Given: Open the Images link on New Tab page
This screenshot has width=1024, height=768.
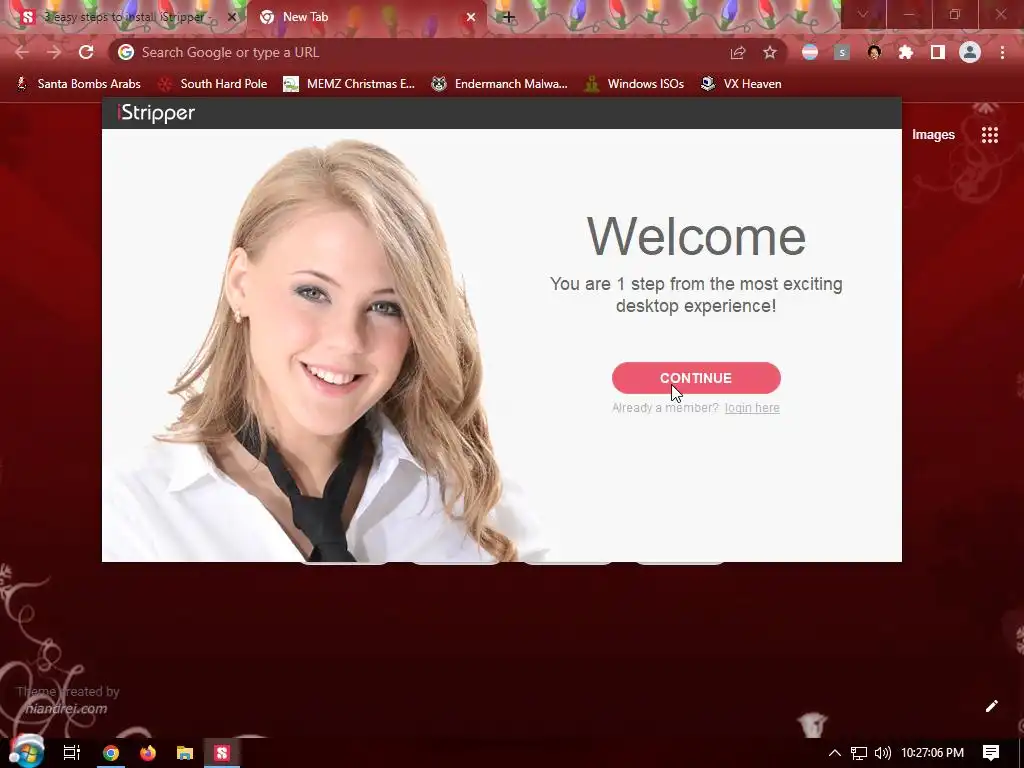Looking at the screenshot, I should tap(933, 135).
